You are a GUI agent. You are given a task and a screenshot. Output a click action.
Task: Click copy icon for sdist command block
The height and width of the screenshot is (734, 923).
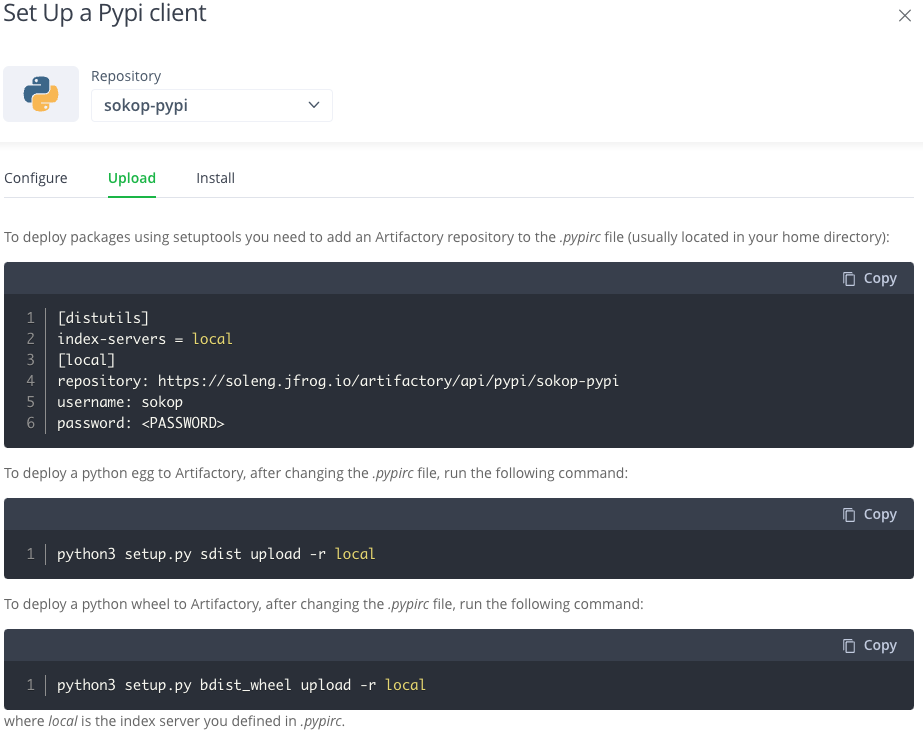(x=849, y=514)
